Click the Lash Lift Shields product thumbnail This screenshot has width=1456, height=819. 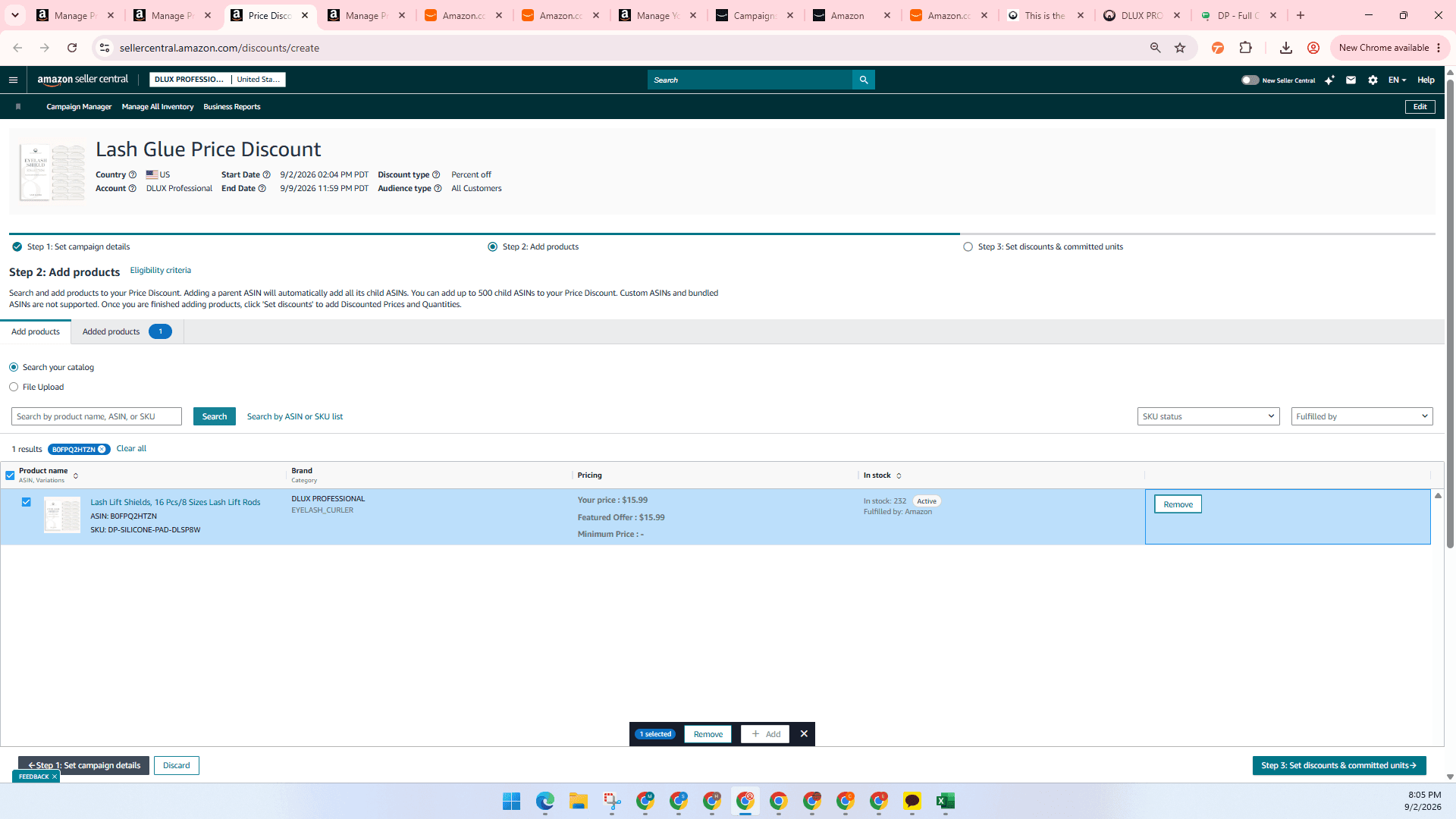click(62, 515)
